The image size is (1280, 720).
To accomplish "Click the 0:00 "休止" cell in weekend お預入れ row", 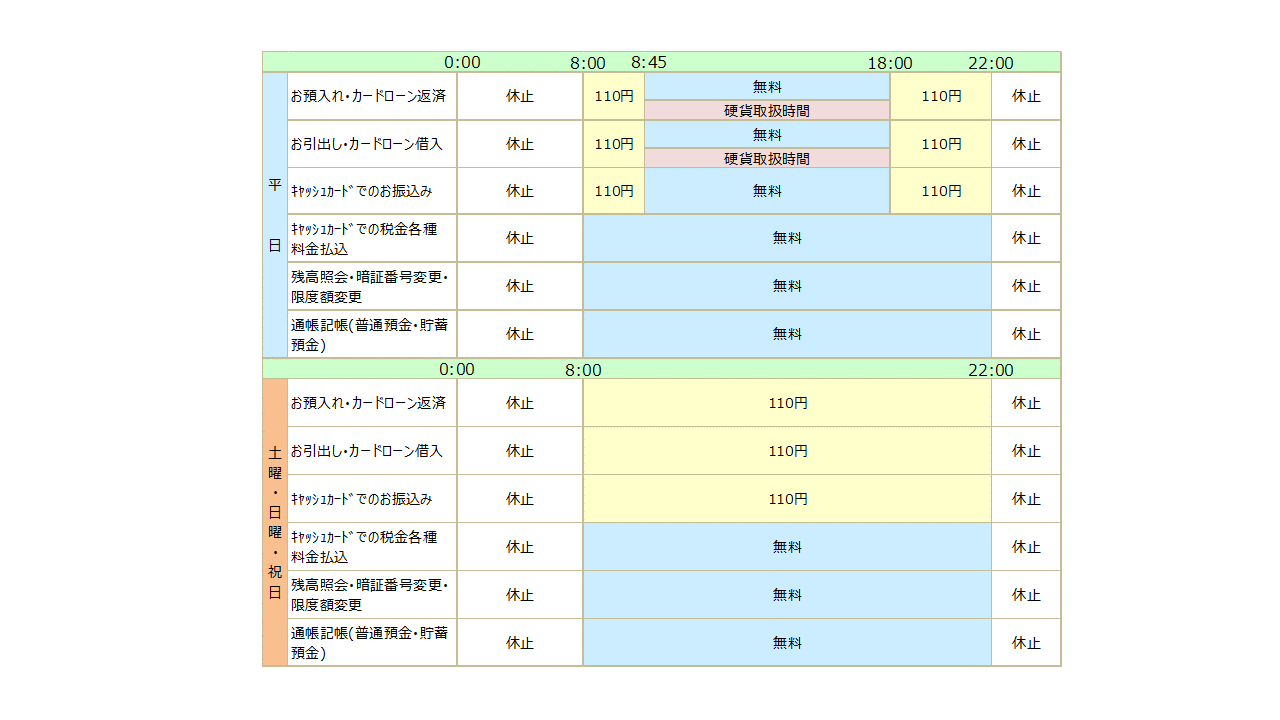I will tap(520, 403).
